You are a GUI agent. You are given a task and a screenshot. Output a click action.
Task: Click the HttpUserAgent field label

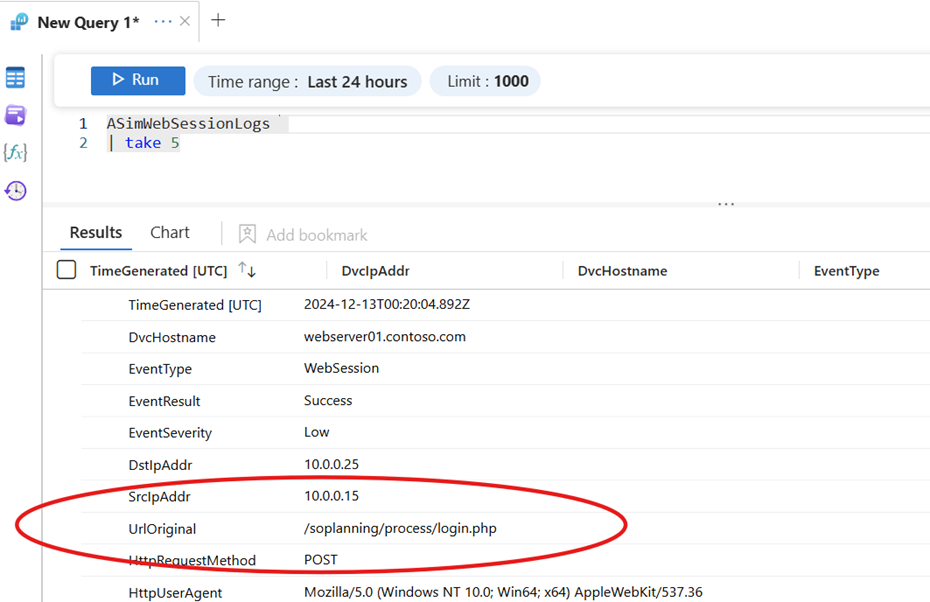click(x=175, y=593)
